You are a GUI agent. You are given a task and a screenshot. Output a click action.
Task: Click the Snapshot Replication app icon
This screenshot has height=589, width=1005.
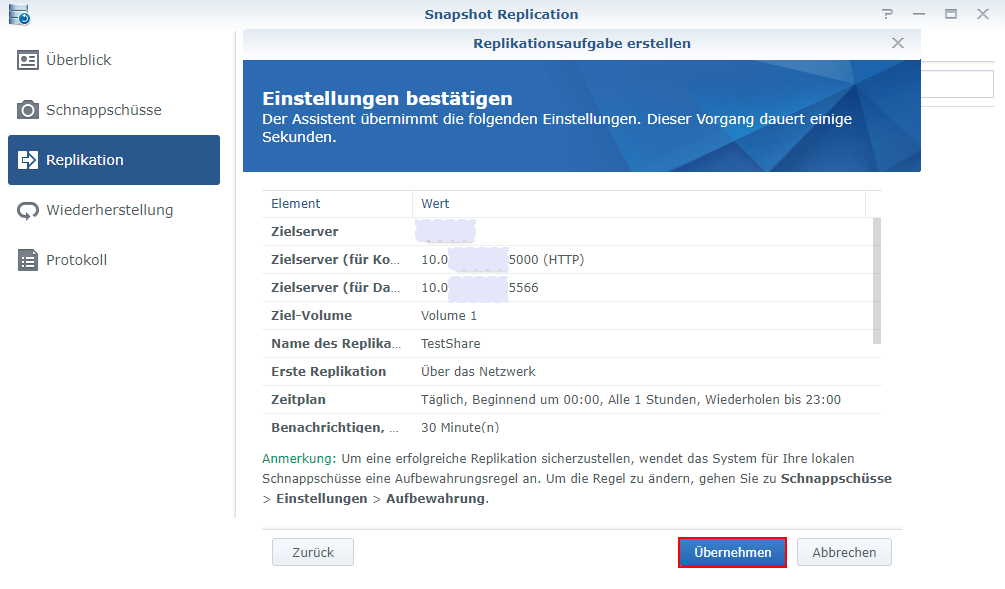pyautogui.click(x=19, y=14)
